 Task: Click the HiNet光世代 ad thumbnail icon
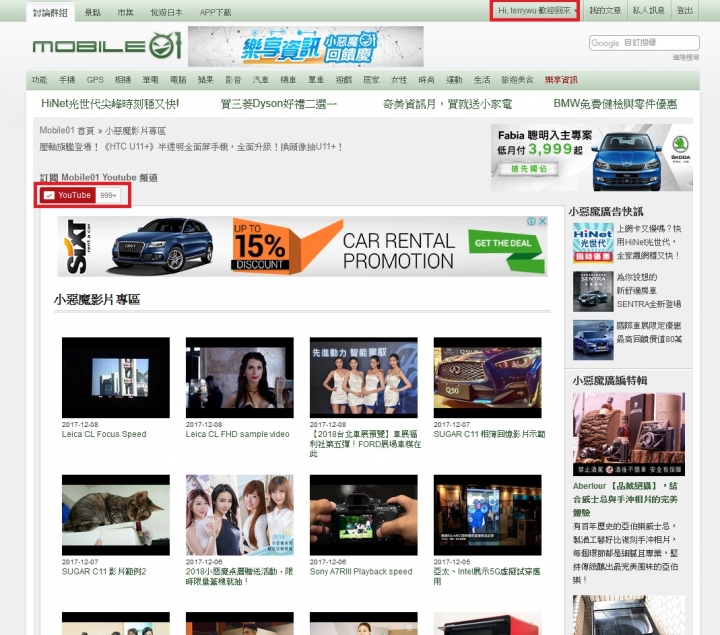click(x=593, y=242)
